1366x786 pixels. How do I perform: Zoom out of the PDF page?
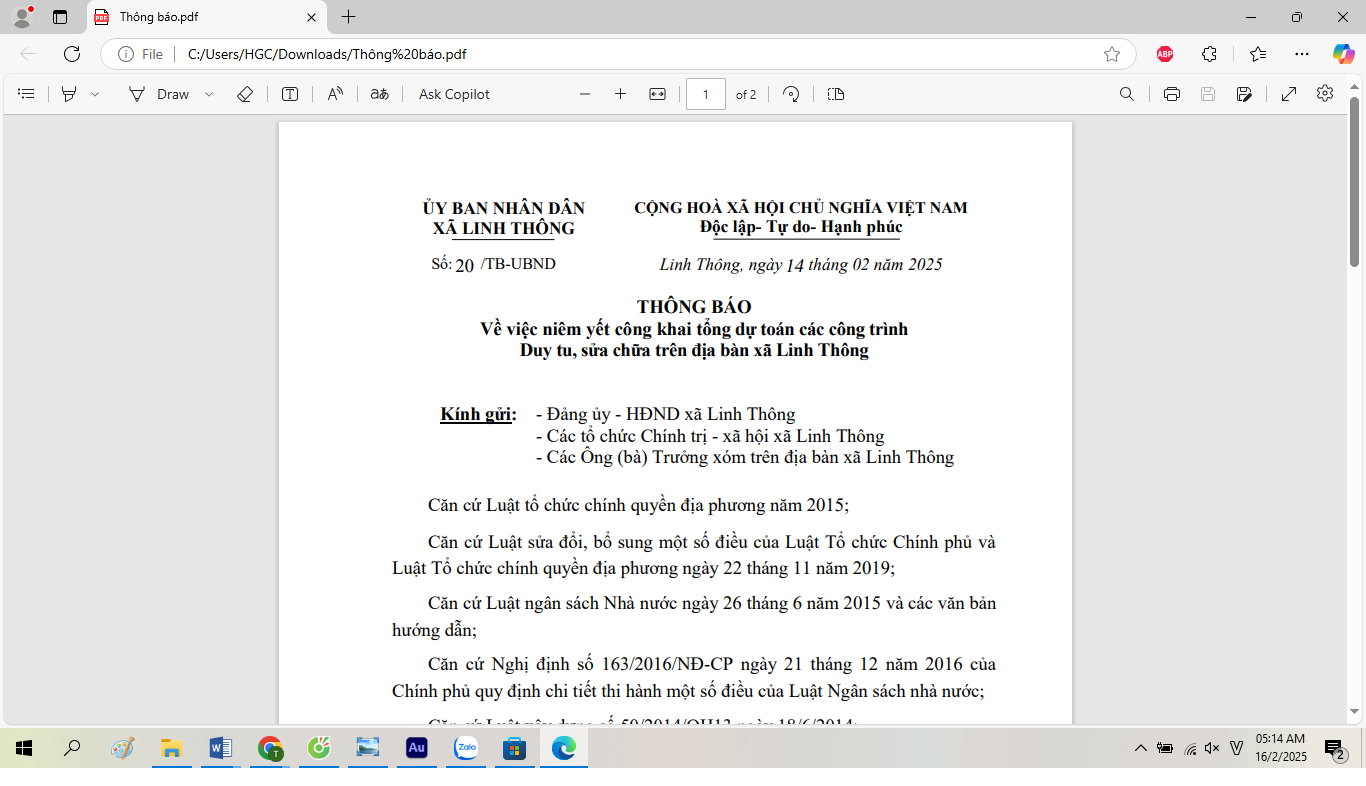585,94
